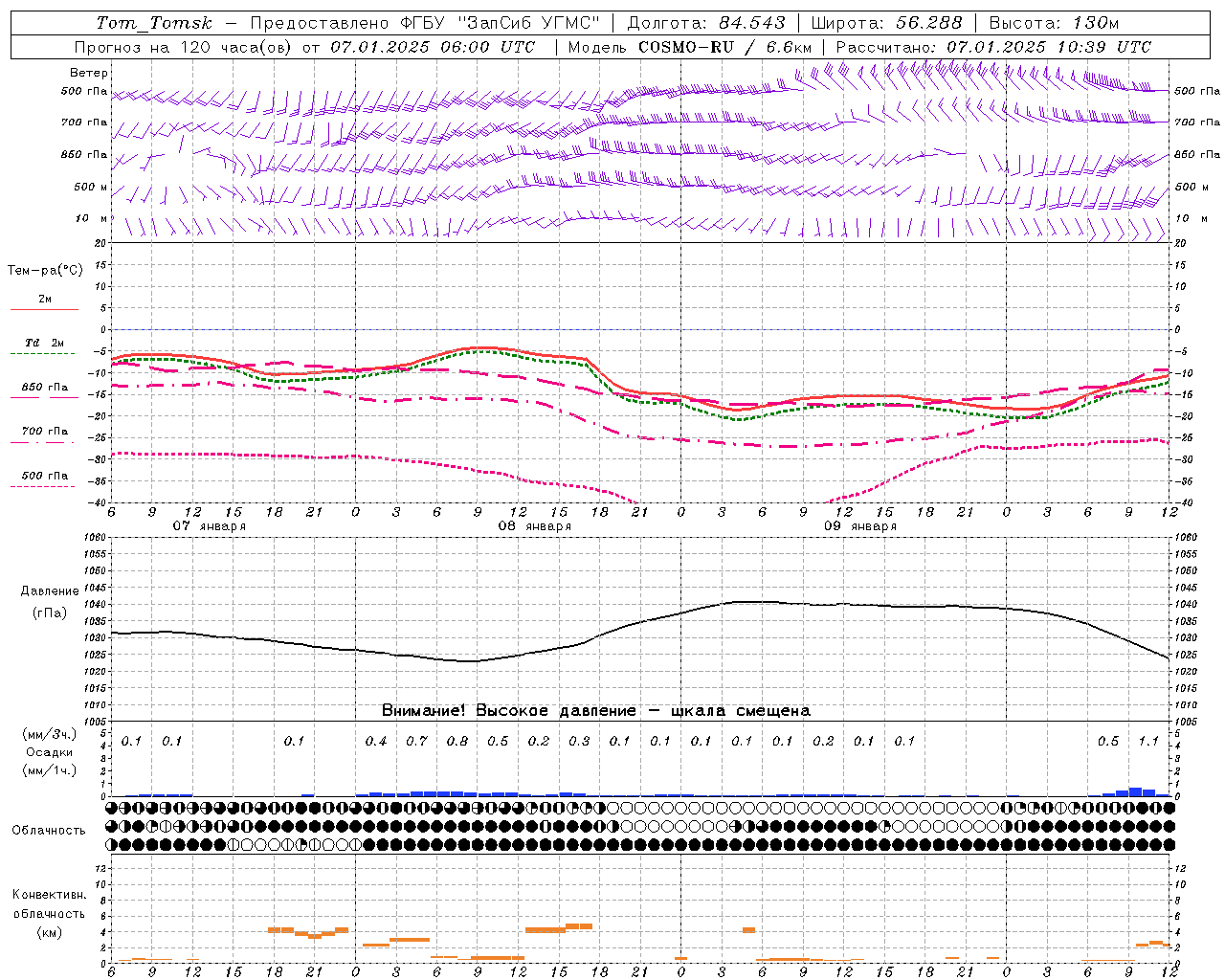Click the 09 января date label
This screenshot has width=1225, height=980.
point(860,526)
